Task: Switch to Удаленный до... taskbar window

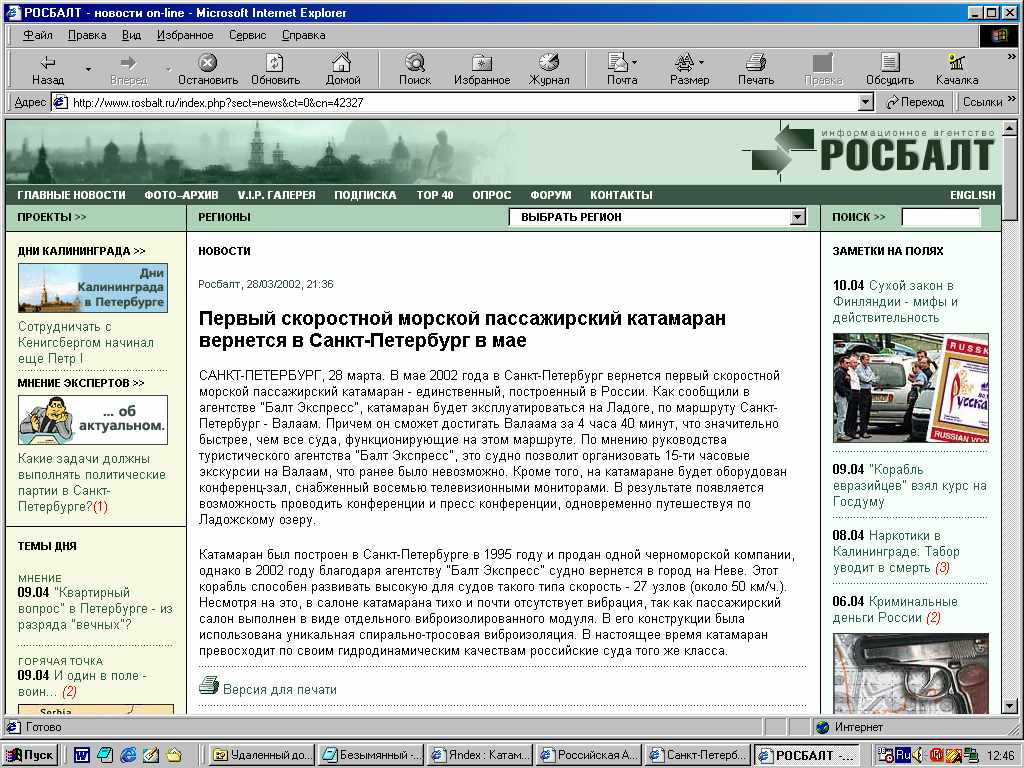Action: [262, 755]
